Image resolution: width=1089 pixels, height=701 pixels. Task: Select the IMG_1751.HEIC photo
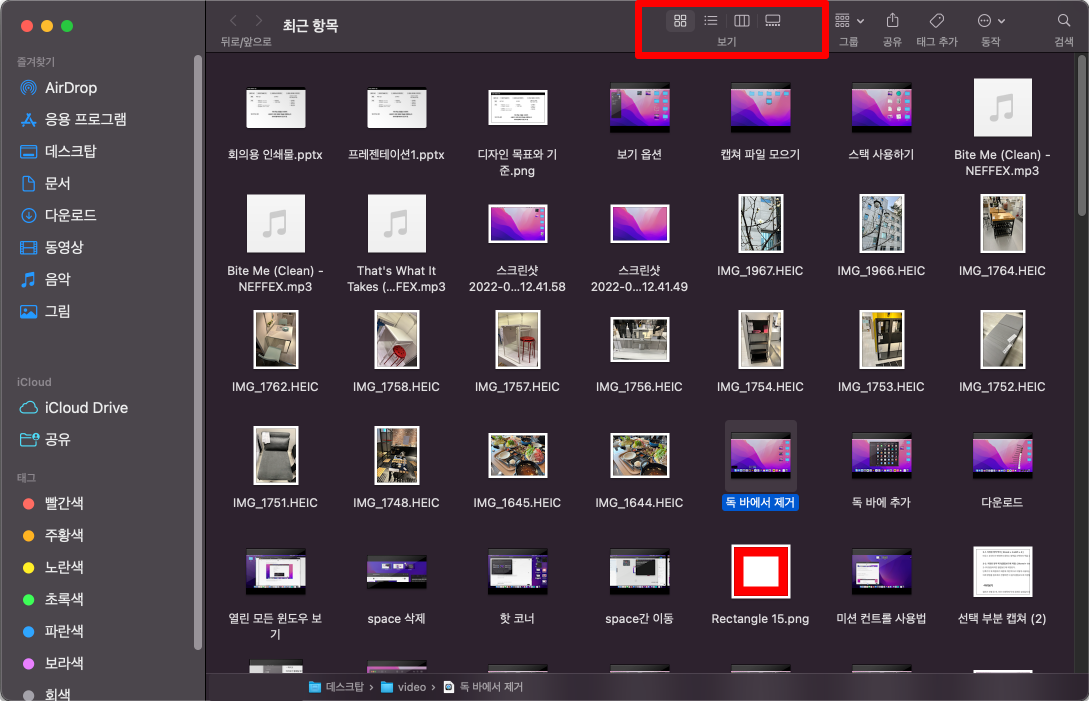[x=276, y=456]
